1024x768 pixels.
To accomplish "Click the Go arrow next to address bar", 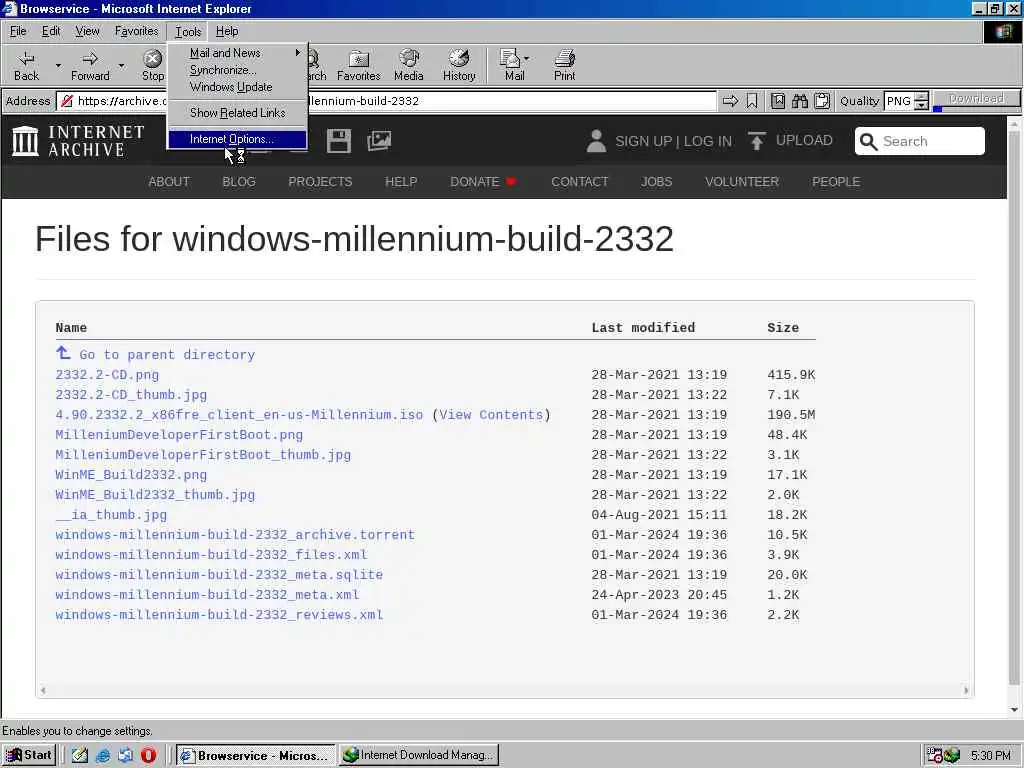I will click(730, 101).
